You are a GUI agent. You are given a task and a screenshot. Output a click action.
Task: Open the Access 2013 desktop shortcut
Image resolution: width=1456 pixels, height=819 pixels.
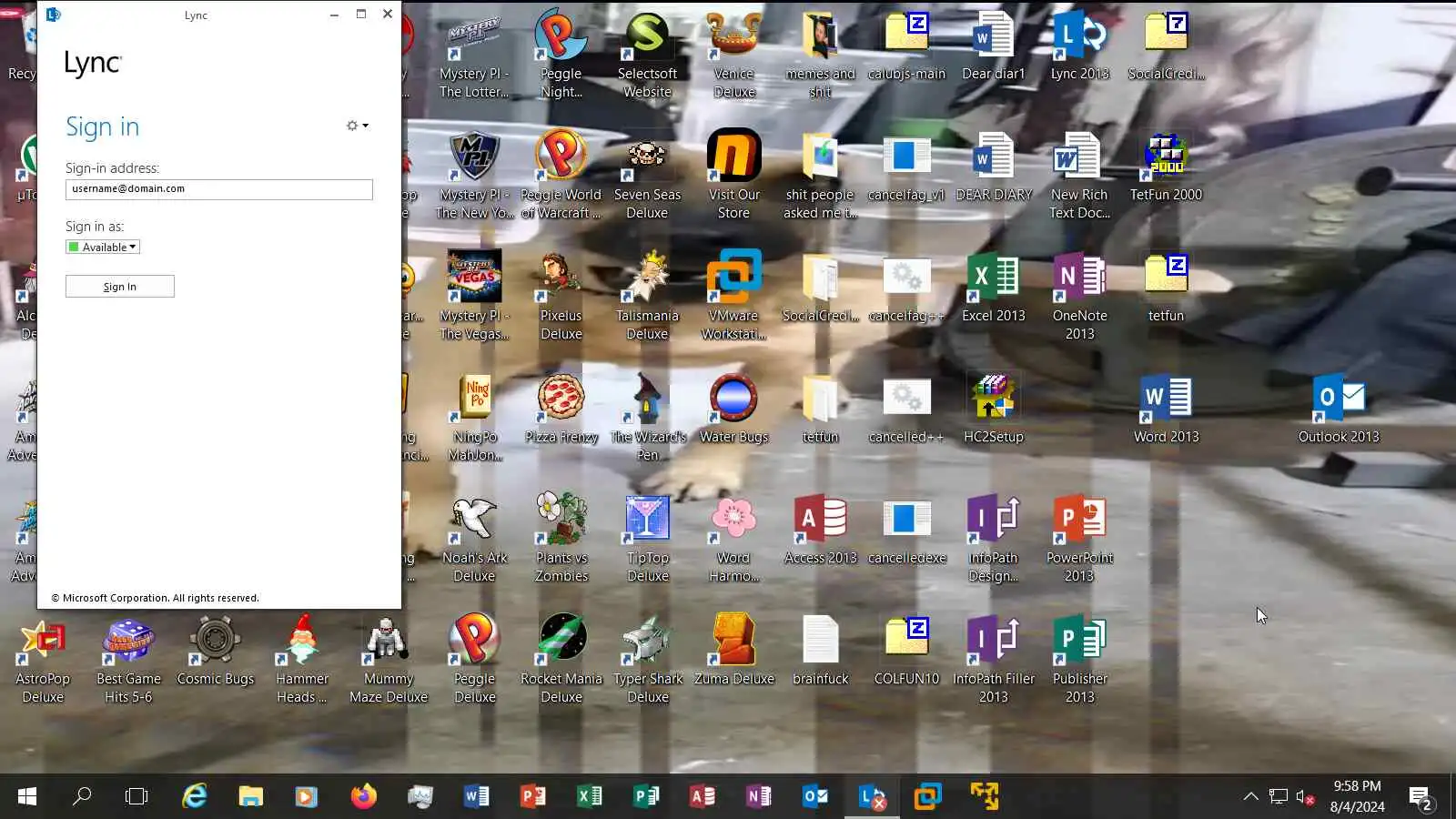(821, 531)
